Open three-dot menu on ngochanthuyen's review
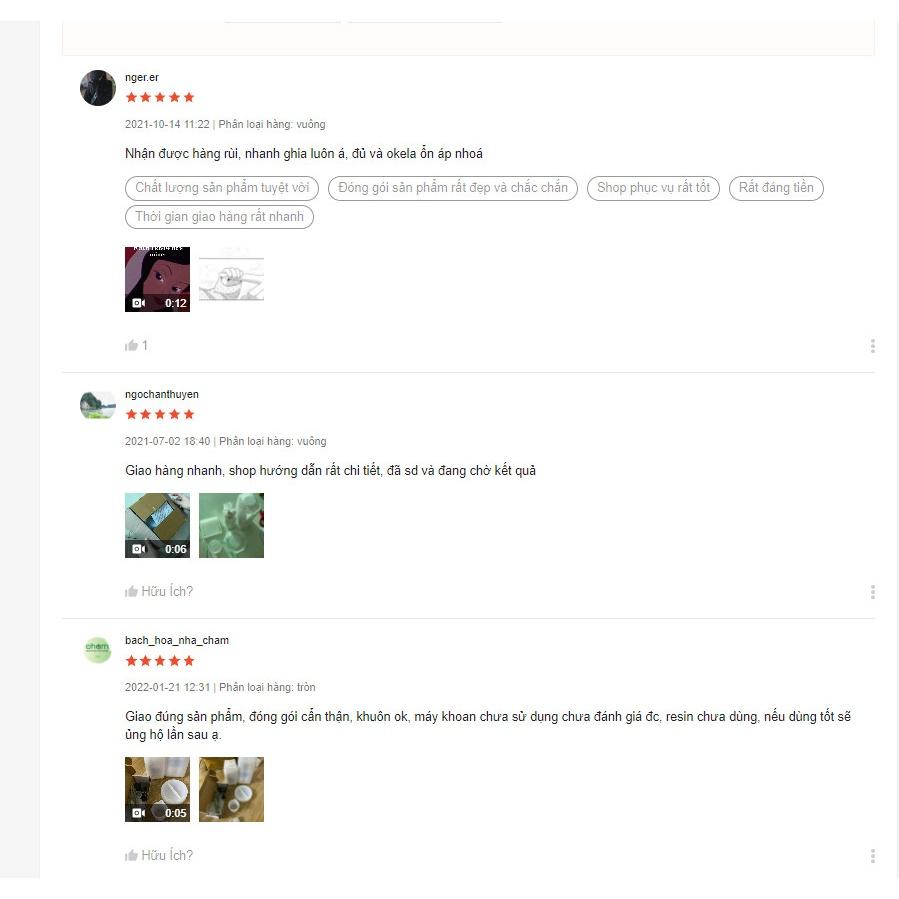 872,592
